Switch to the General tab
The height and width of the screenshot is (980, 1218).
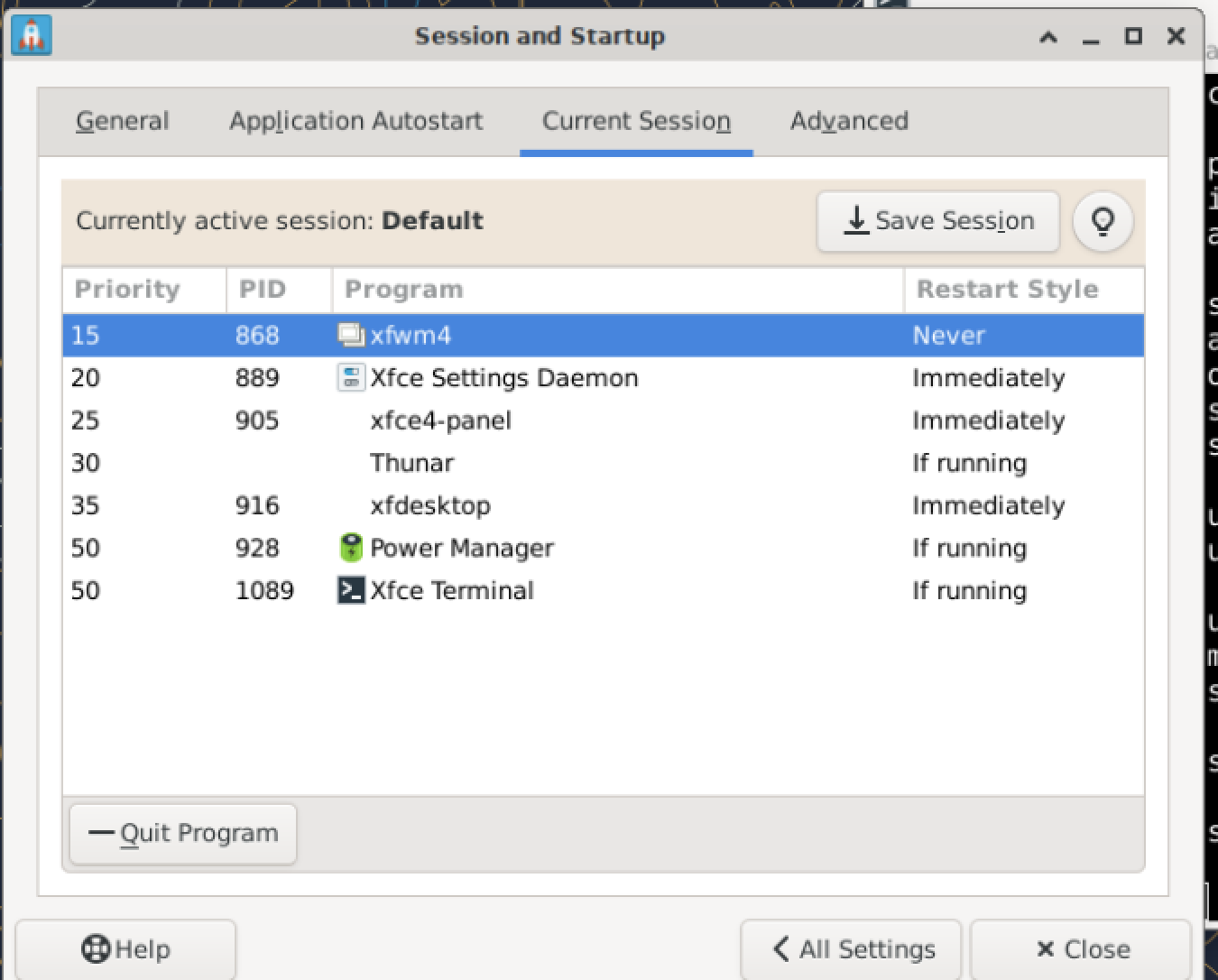click(x=122, y=121)
